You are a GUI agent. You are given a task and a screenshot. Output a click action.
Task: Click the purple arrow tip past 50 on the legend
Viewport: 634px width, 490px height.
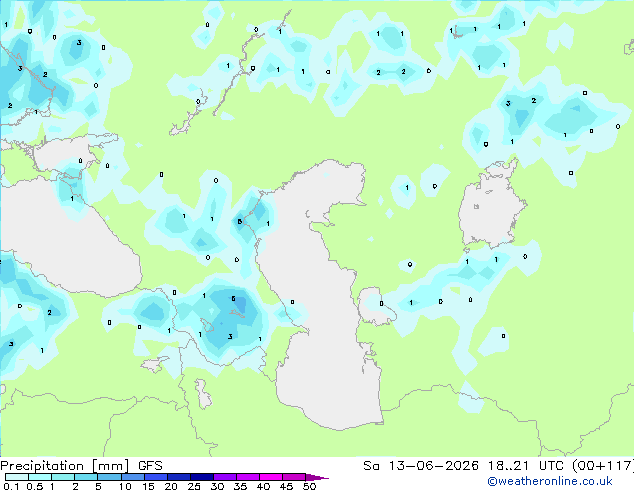coord(317,477)
